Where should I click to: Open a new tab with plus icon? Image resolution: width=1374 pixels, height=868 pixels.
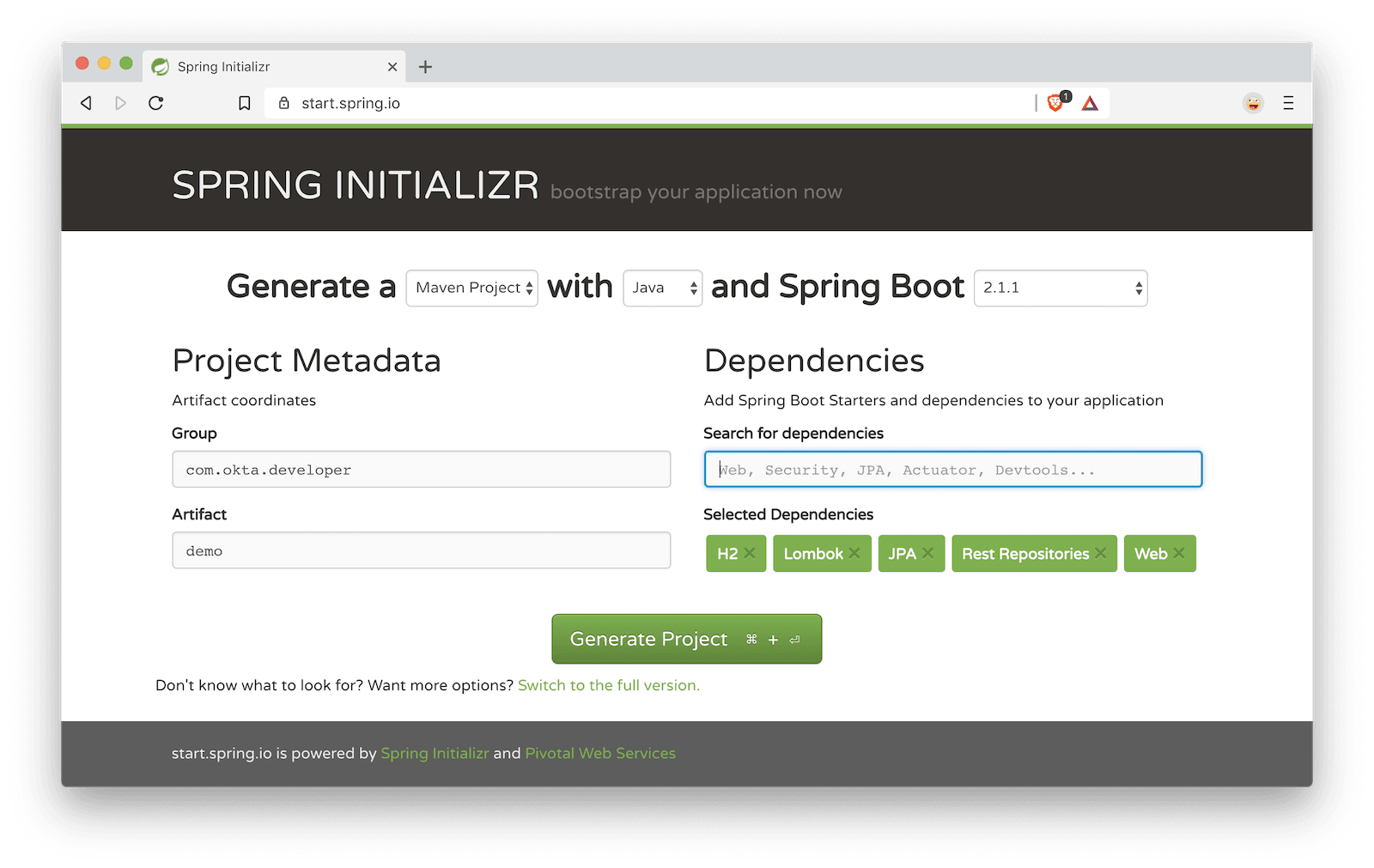[x=425, y=67]
